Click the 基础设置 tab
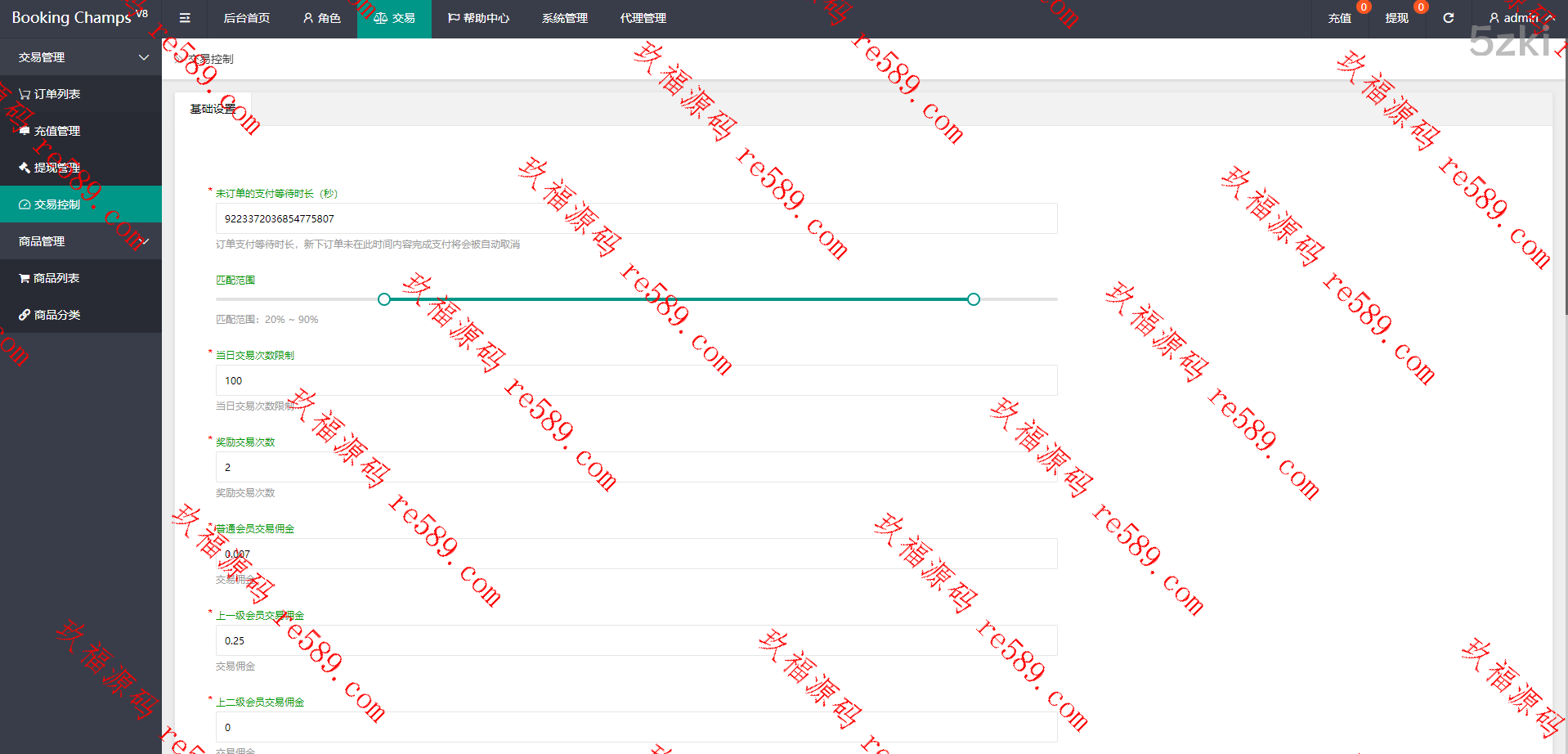 (213, 109)
